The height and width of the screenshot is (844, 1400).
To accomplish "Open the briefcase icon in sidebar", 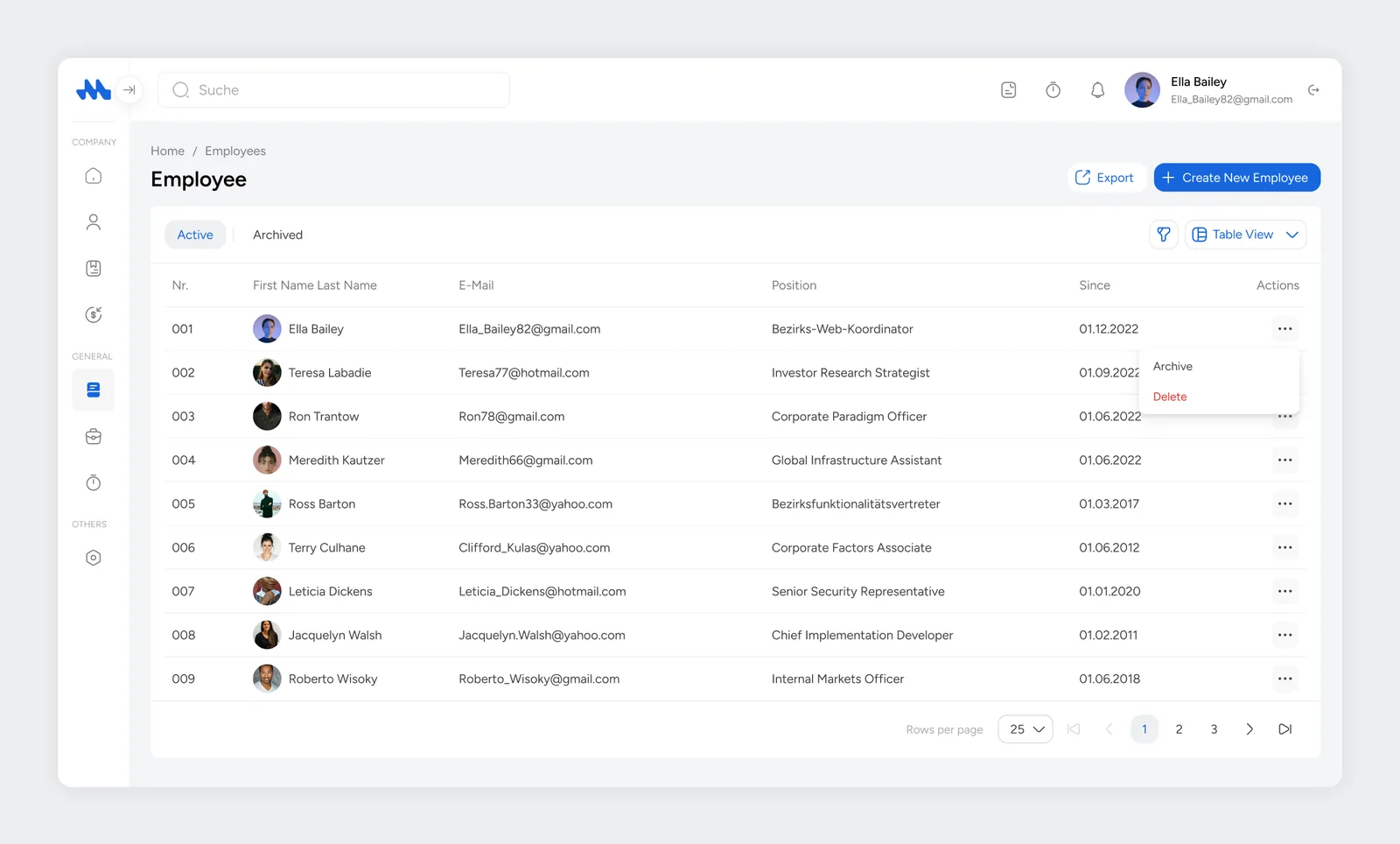I will click(x=94, y=437).
